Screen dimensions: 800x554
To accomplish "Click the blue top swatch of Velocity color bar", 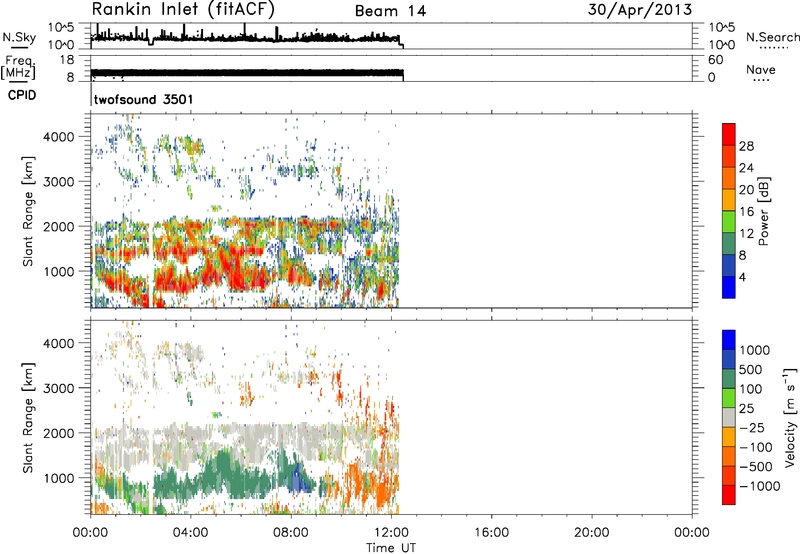I will (x=729, y=340).
